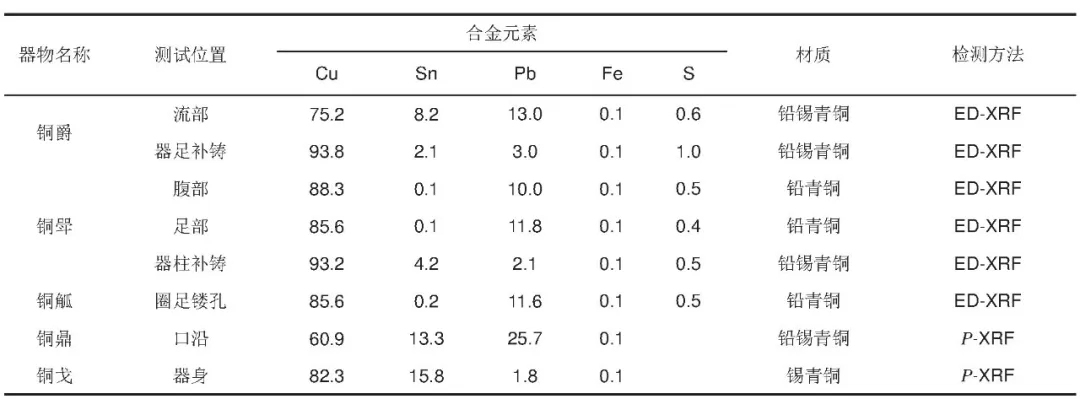Click the 器足补铸 test position cell
The width and height of the screenshot is (1080, 399).
(x=191, y=152)
